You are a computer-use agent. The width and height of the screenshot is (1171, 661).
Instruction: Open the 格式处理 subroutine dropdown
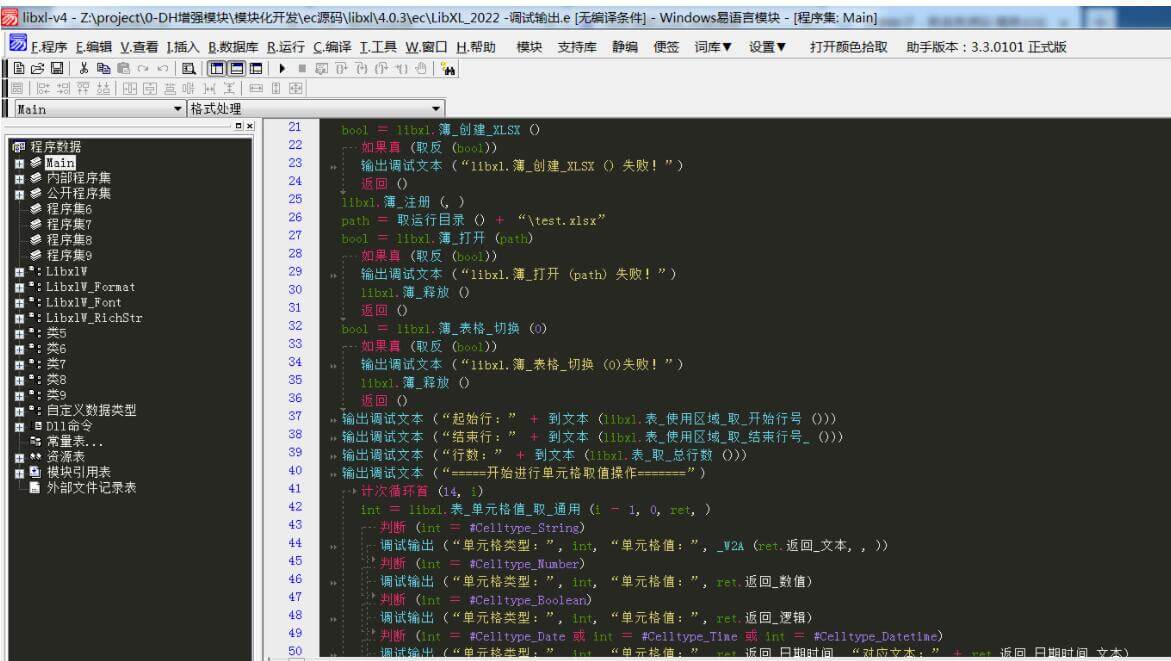pos(436,109)
